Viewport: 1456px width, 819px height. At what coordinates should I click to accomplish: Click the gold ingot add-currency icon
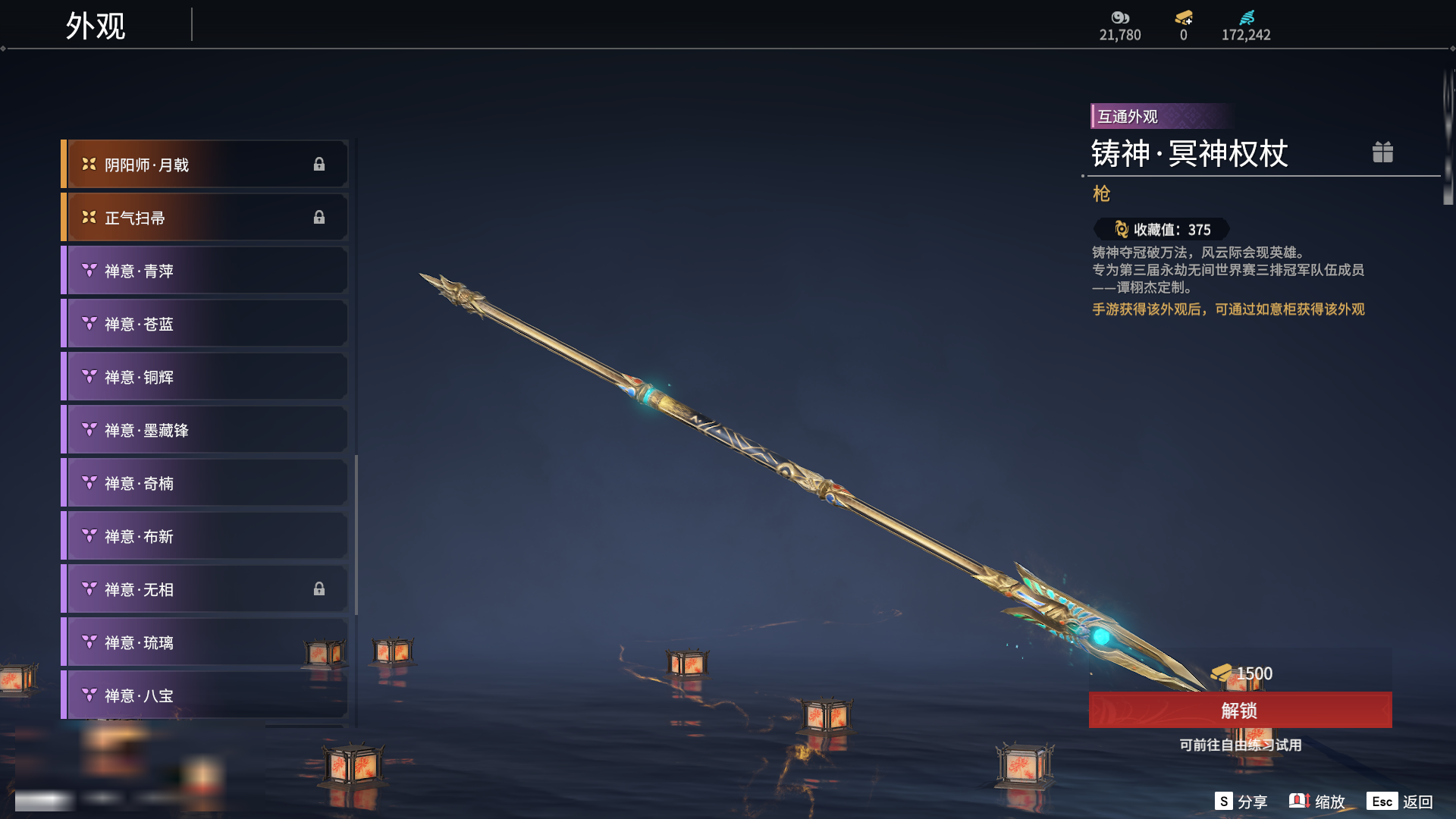tap(1184, 17)
